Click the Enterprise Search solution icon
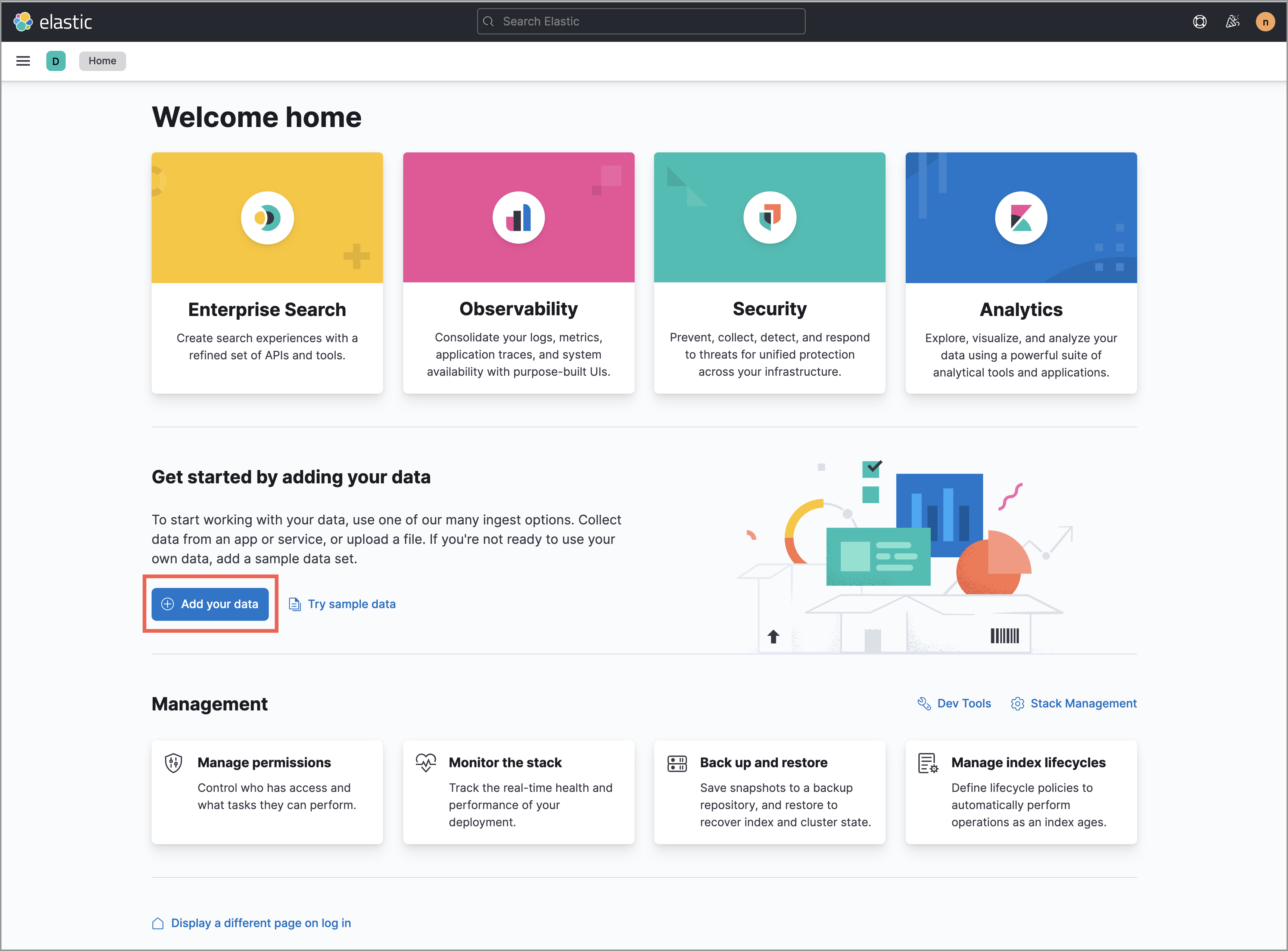This screenshot has width=1288, height=951. [267, 218]
